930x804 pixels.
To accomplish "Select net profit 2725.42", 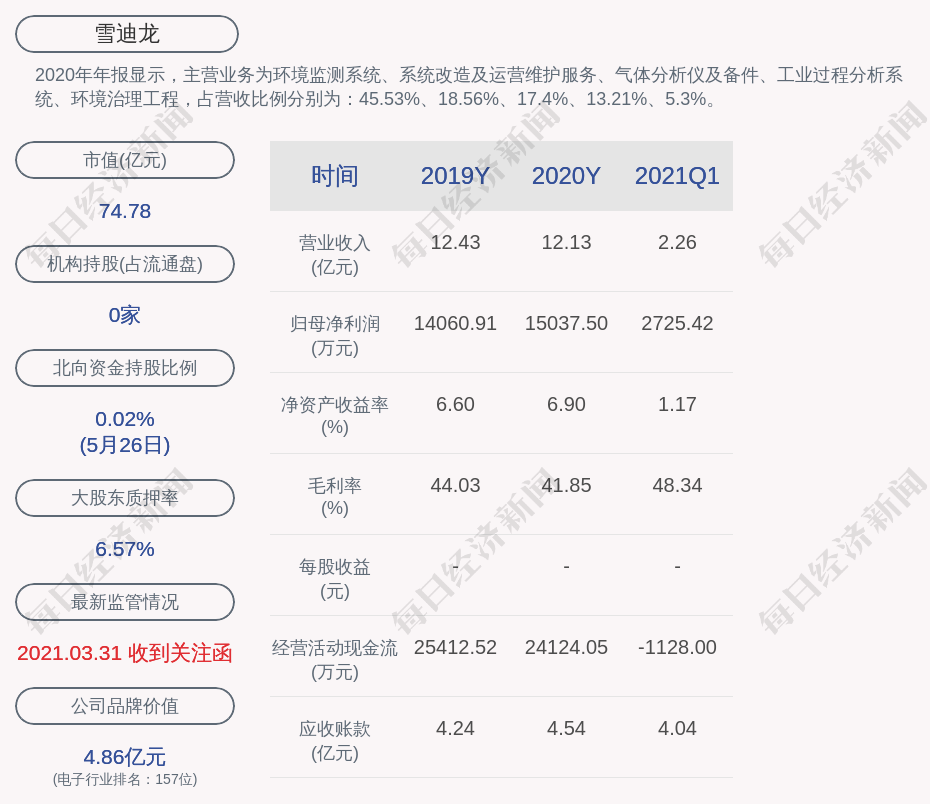I will [677, 324].
